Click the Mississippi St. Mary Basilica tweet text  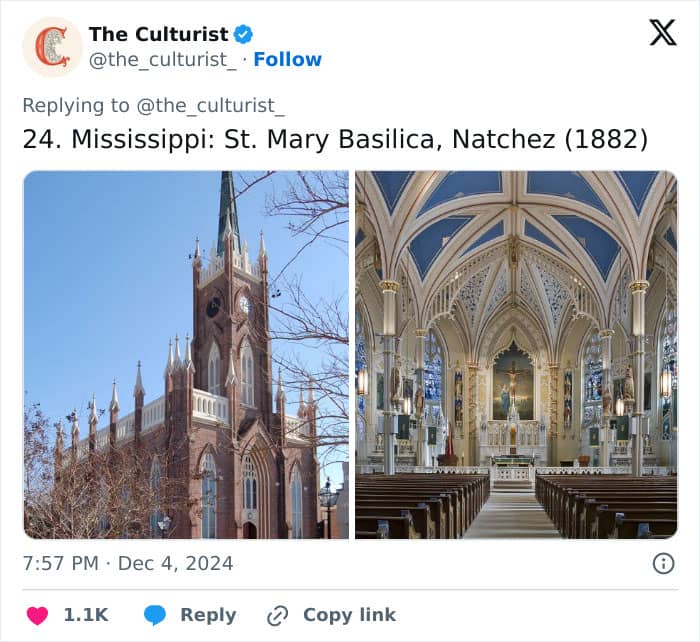tap(335, 138)
